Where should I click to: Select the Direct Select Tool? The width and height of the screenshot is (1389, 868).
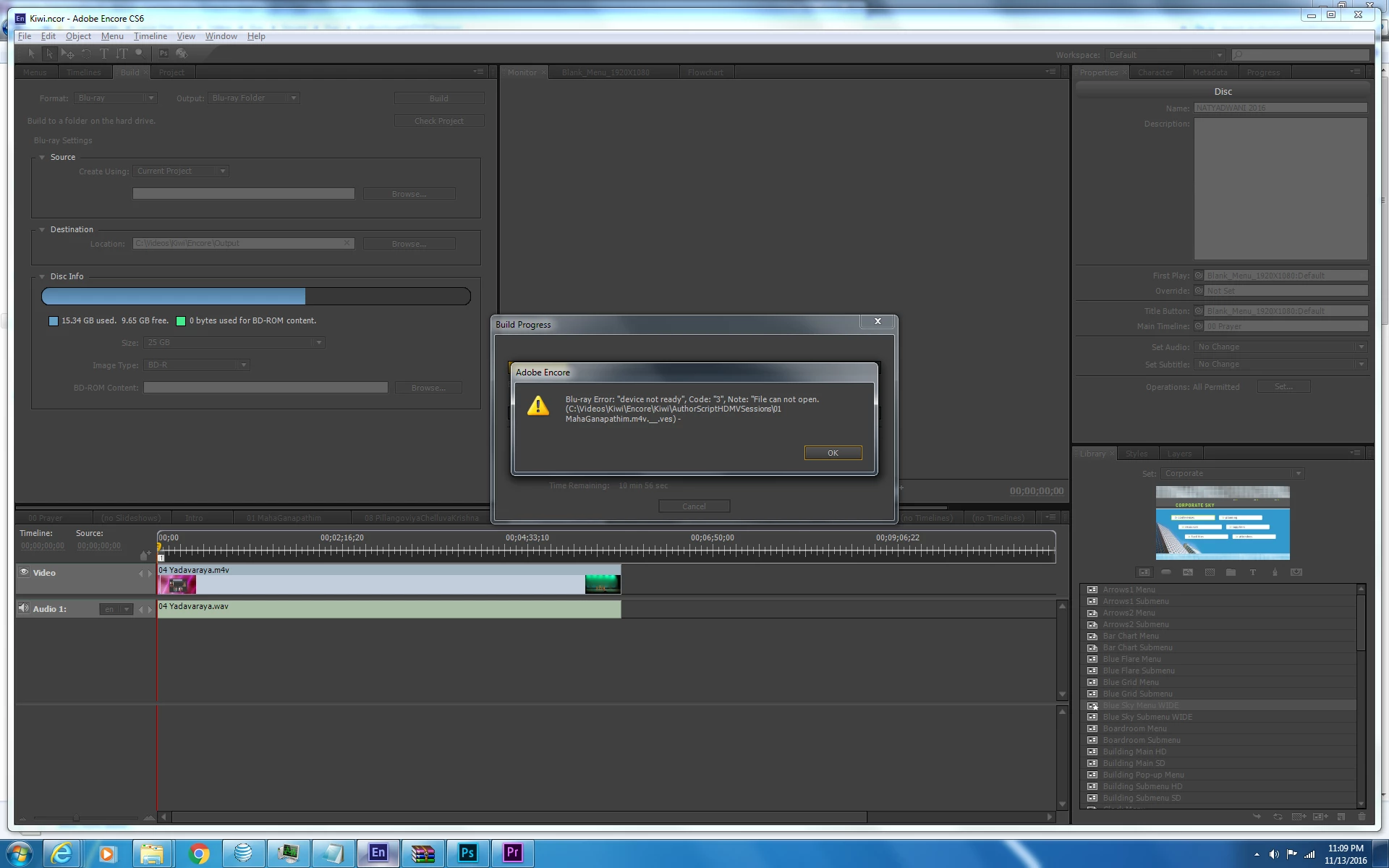[x=49, y=54]
